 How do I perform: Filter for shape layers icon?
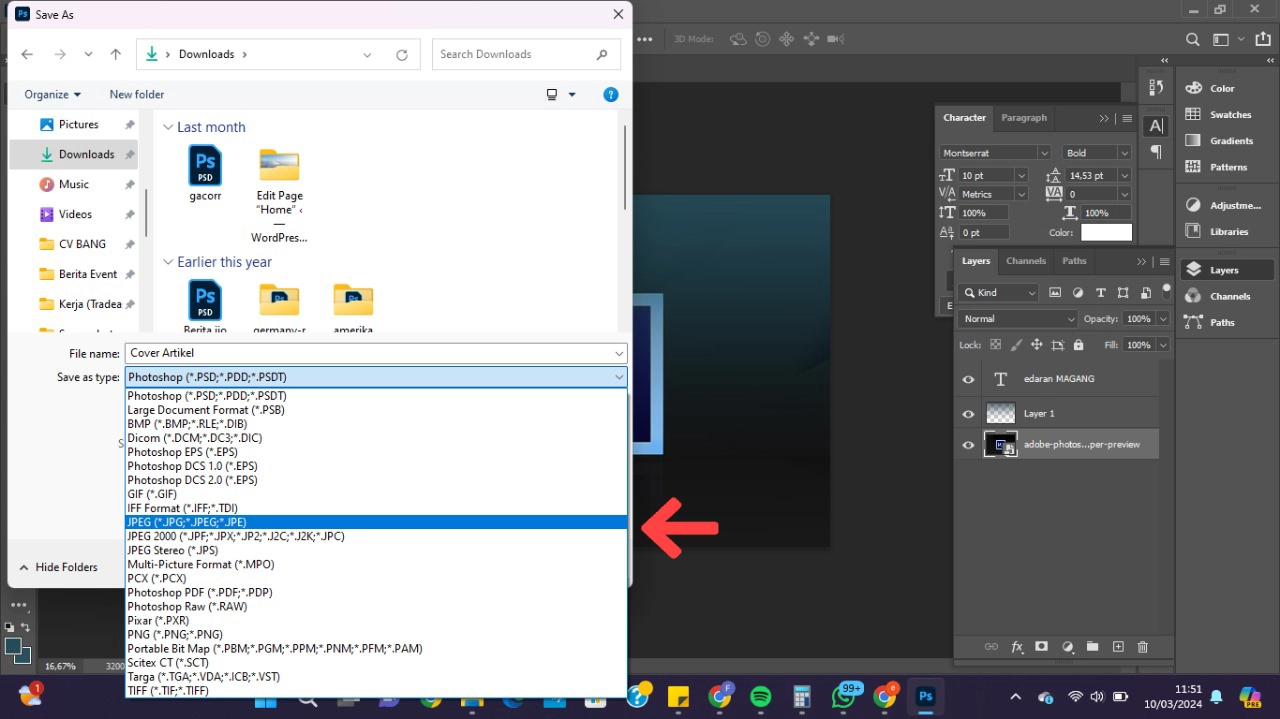coord(1123,293)
